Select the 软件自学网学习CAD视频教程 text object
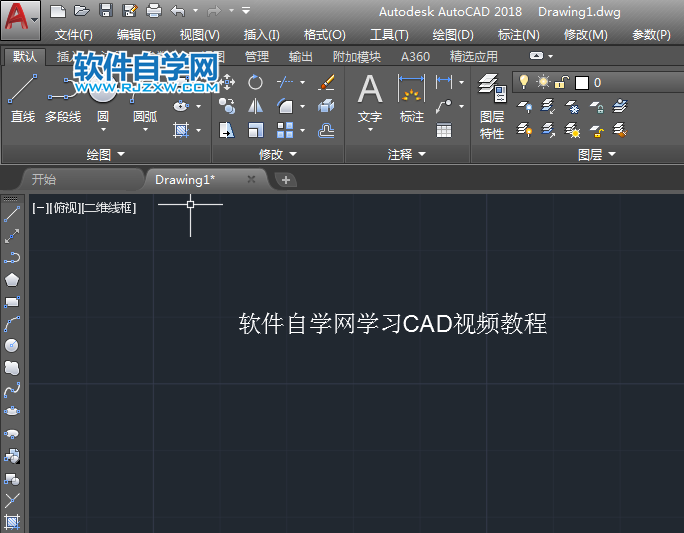Screen dimensions: 684x533 (393, 324)
